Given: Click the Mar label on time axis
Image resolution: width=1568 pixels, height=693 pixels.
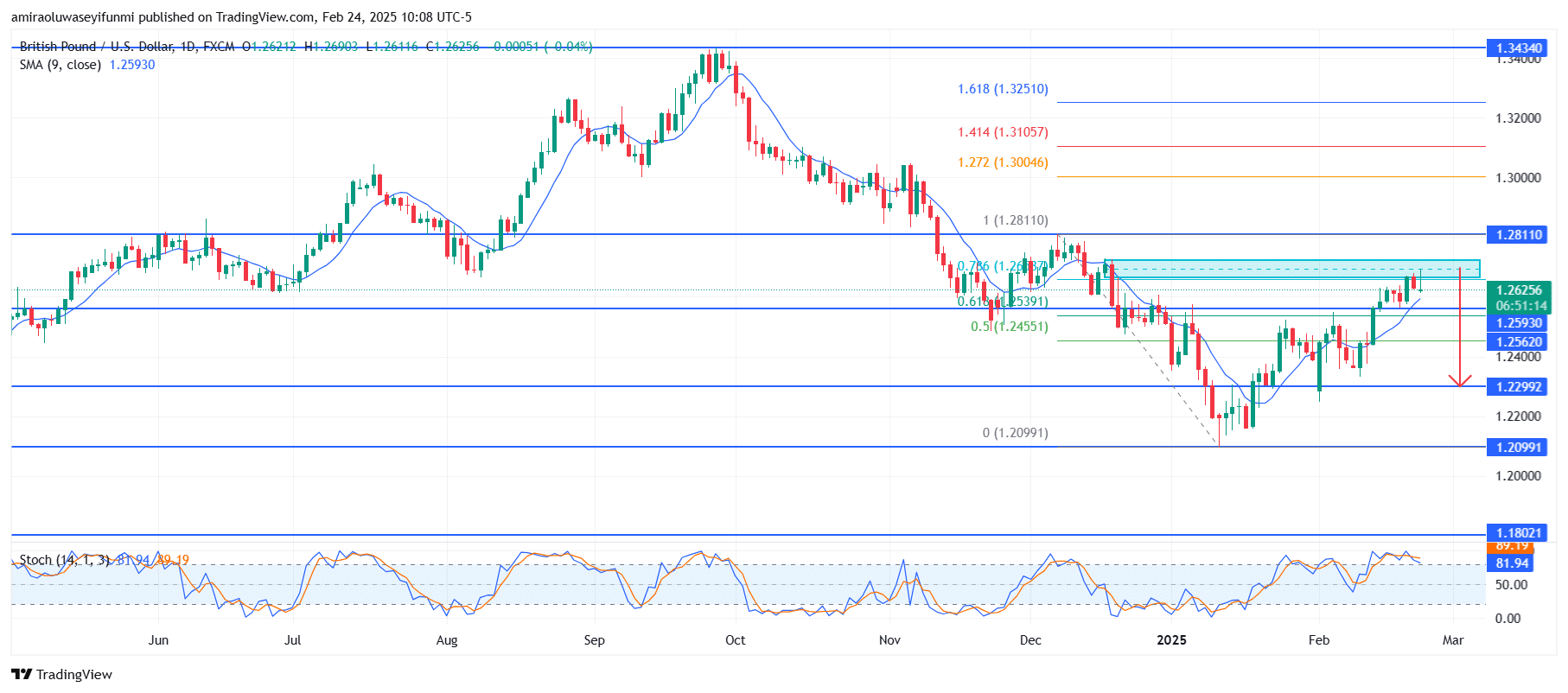Looking at the screenshot, I should point(1453,640).
